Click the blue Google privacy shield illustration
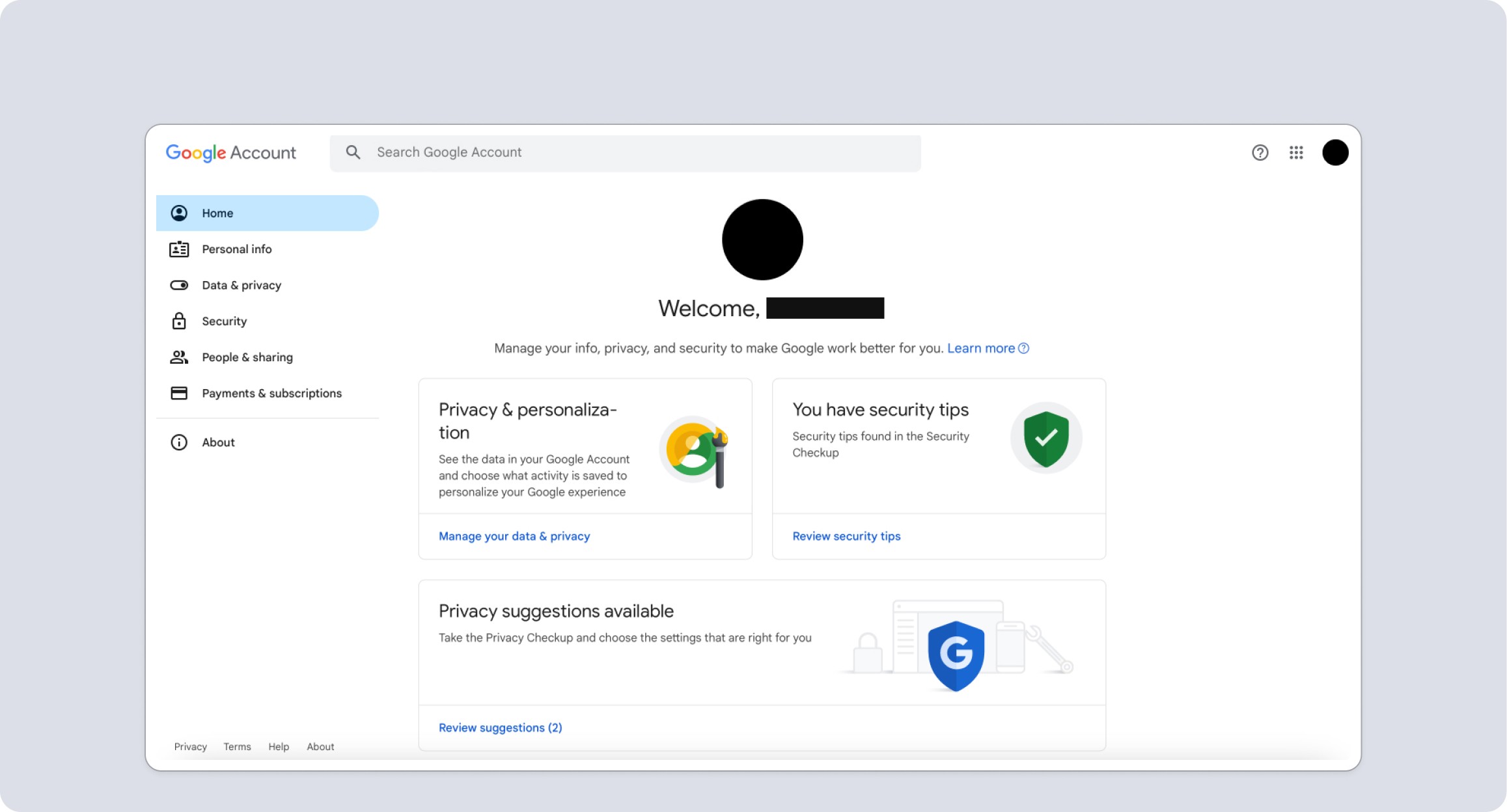The height and width of the screenshot is (812, 1507). coord(956,655)
